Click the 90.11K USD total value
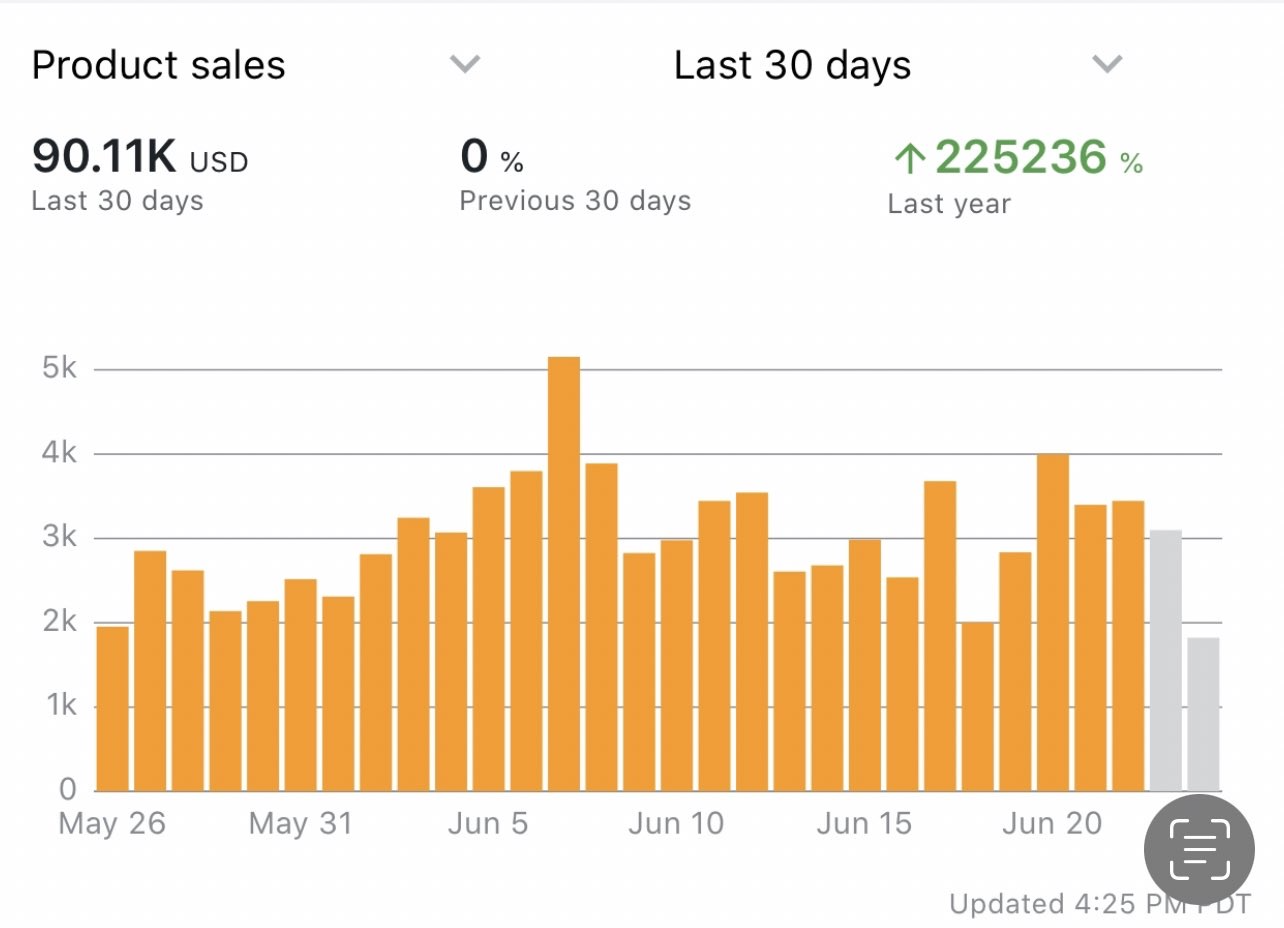The height and width of the screenshot is (928, 1284). coord(140,158)
